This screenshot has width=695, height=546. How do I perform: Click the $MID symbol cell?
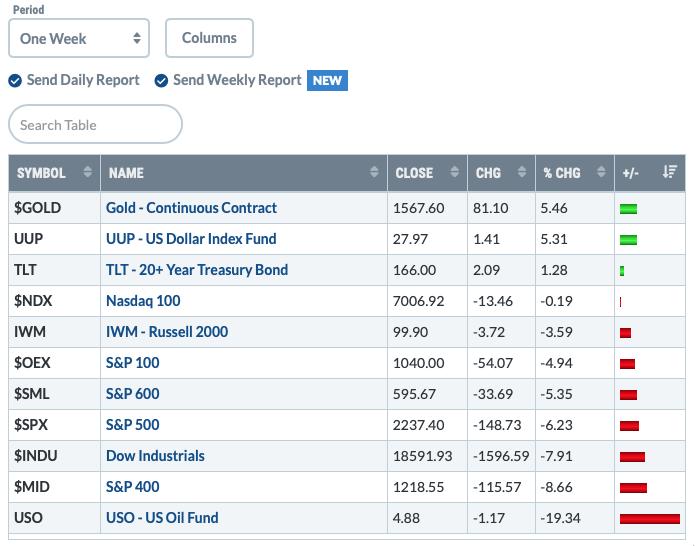[55, 487]
